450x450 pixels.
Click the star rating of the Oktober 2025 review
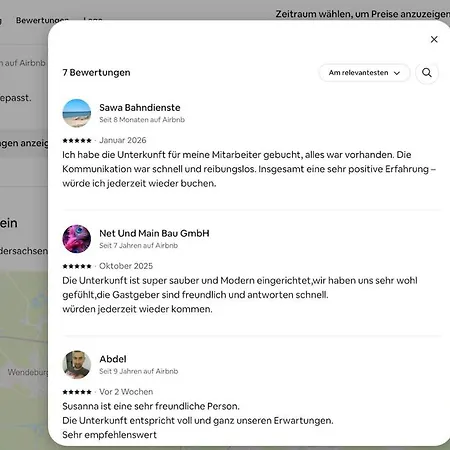click(77, 266)
